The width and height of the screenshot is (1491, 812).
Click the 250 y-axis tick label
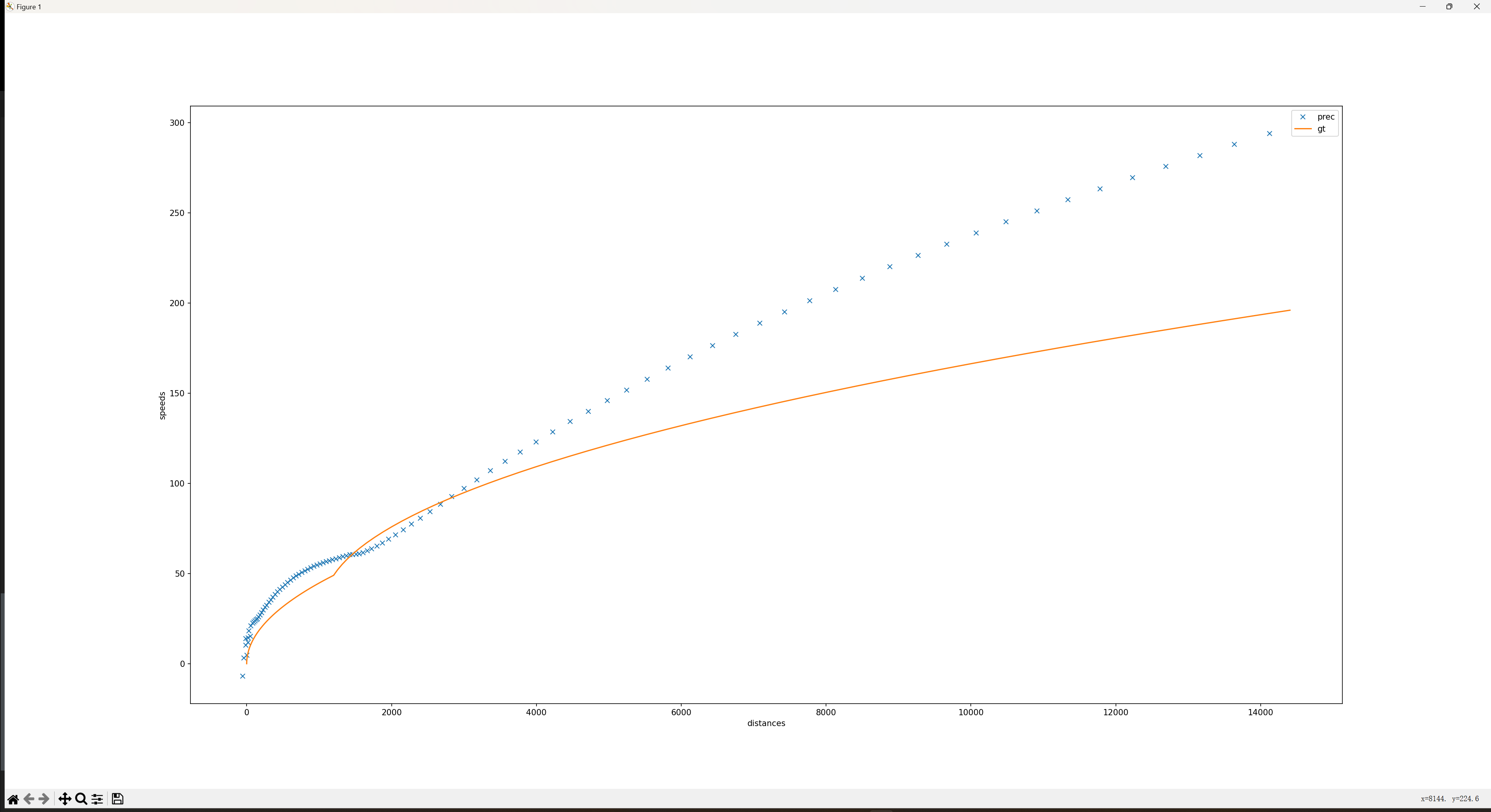tap(177, 213)
